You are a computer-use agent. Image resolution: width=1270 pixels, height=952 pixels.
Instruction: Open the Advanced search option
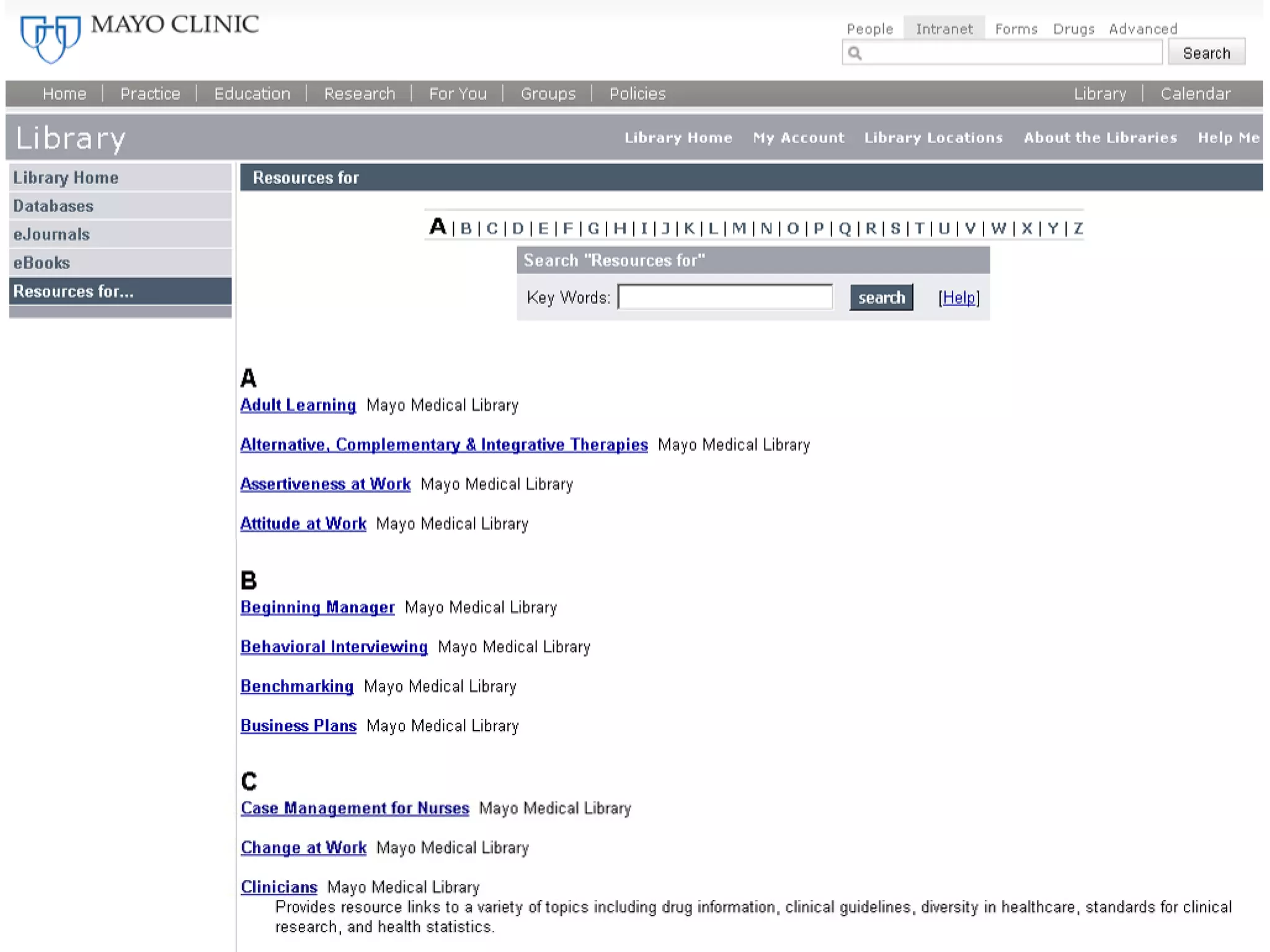coord(1143,29)
